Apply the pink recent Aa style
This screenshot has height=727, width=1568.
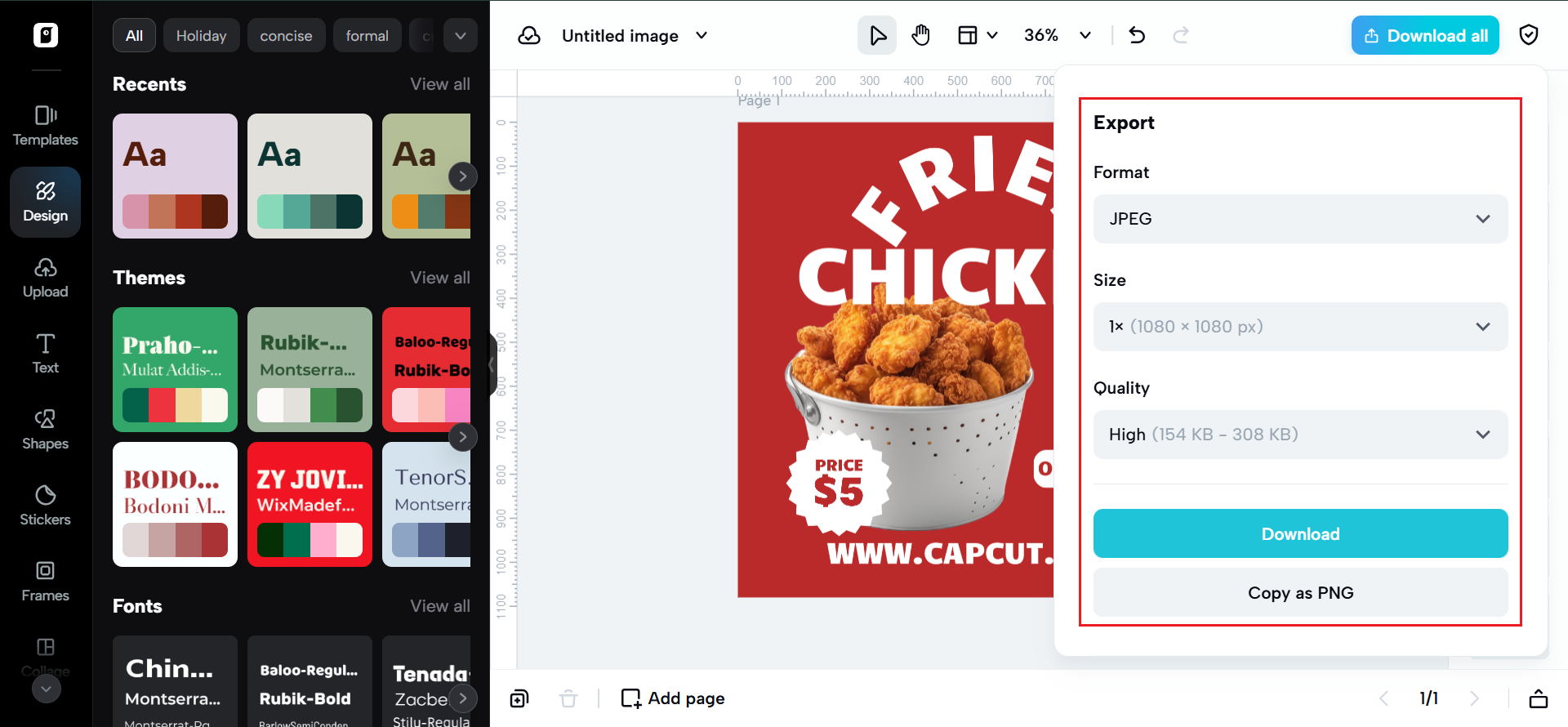click(175, 176)
